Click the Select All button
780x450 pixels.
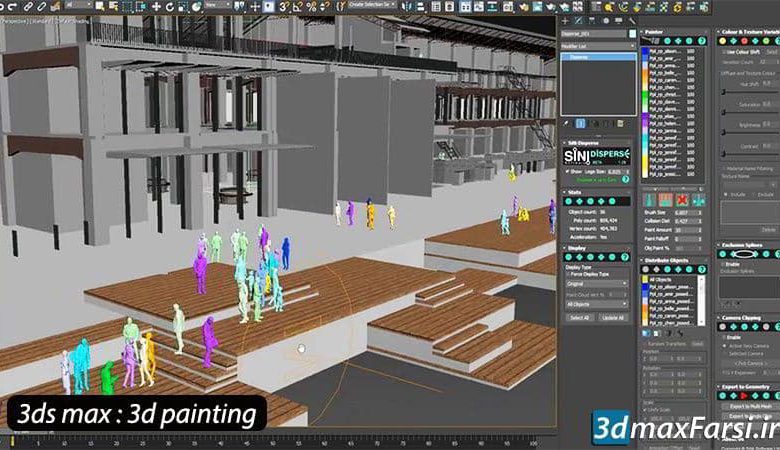pyautogui.click(x=579, y=317)
